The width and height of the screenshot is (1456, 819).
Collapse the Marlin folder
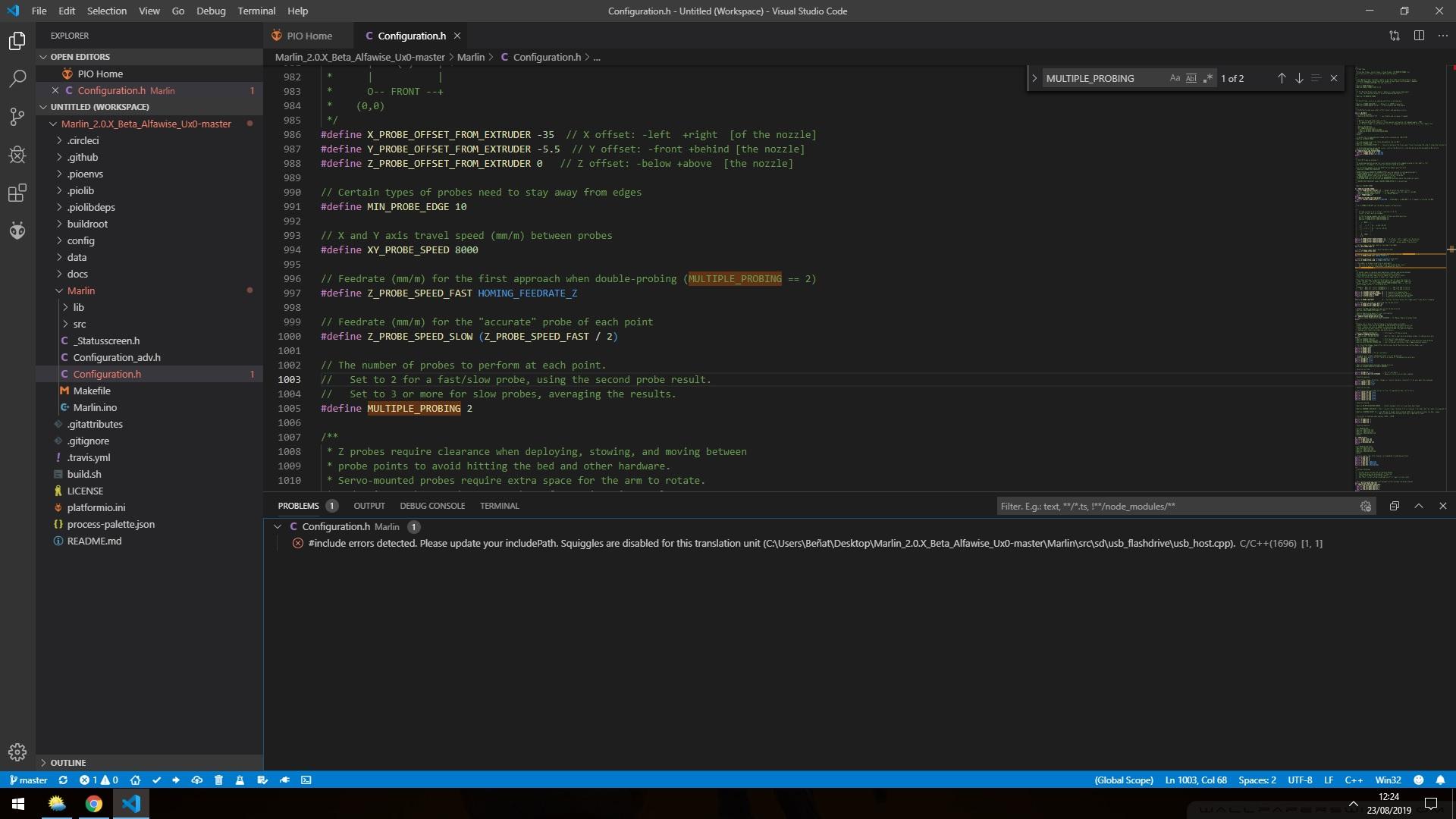(x=80, y=290)
